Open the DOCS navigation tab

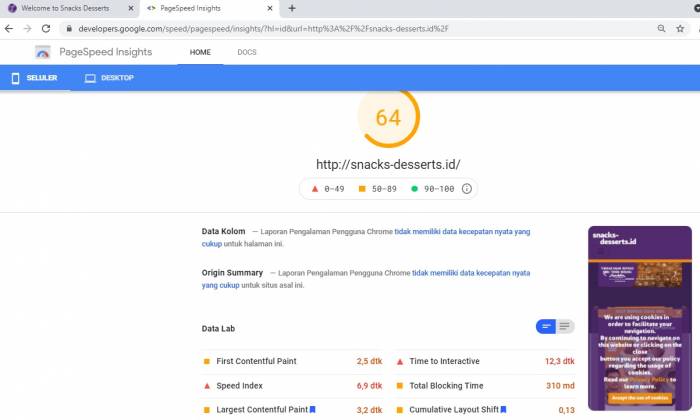(x=247, y=52)
